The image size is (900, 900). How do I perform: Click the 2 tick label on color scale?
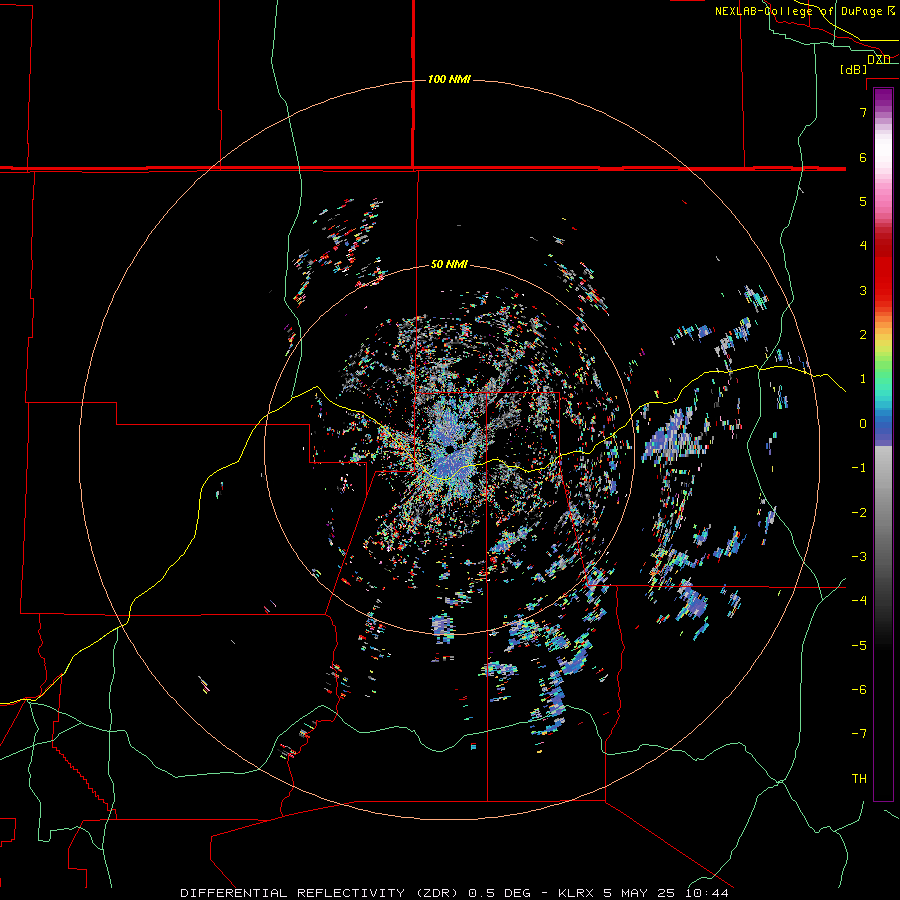[x=863, y=335]
